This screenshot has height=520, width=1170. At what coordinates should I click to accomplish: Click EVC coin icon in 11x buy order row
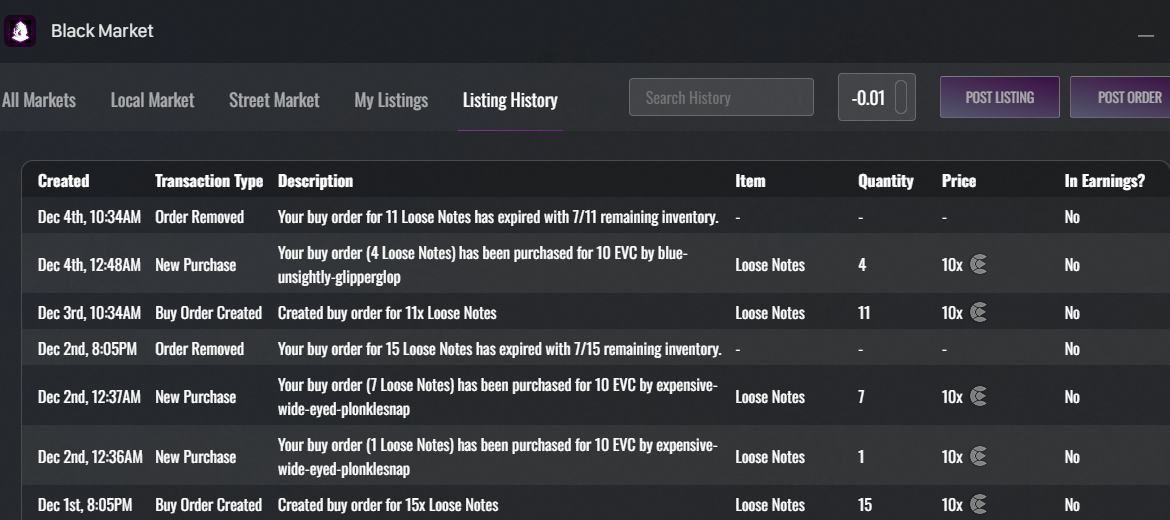[x=978, y=313]
